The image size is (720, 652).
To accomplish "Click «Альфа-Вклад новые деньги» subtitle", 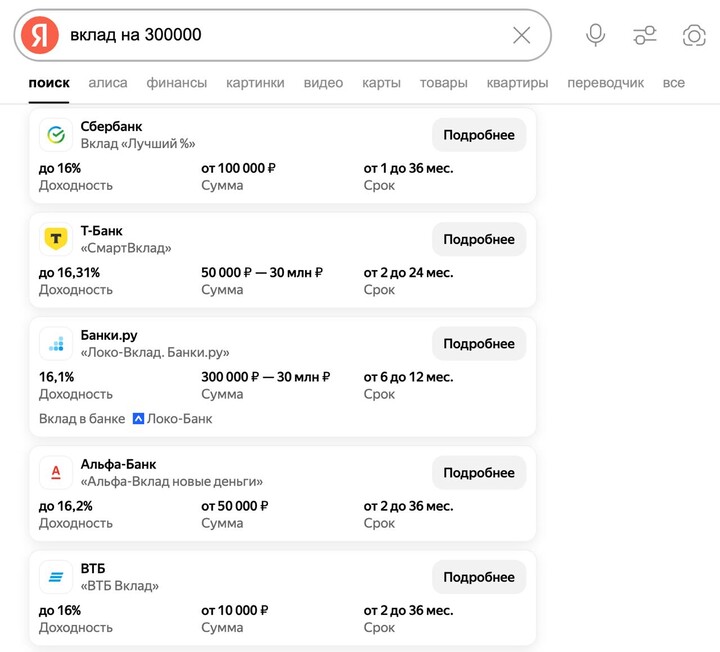I will (172, 481).
